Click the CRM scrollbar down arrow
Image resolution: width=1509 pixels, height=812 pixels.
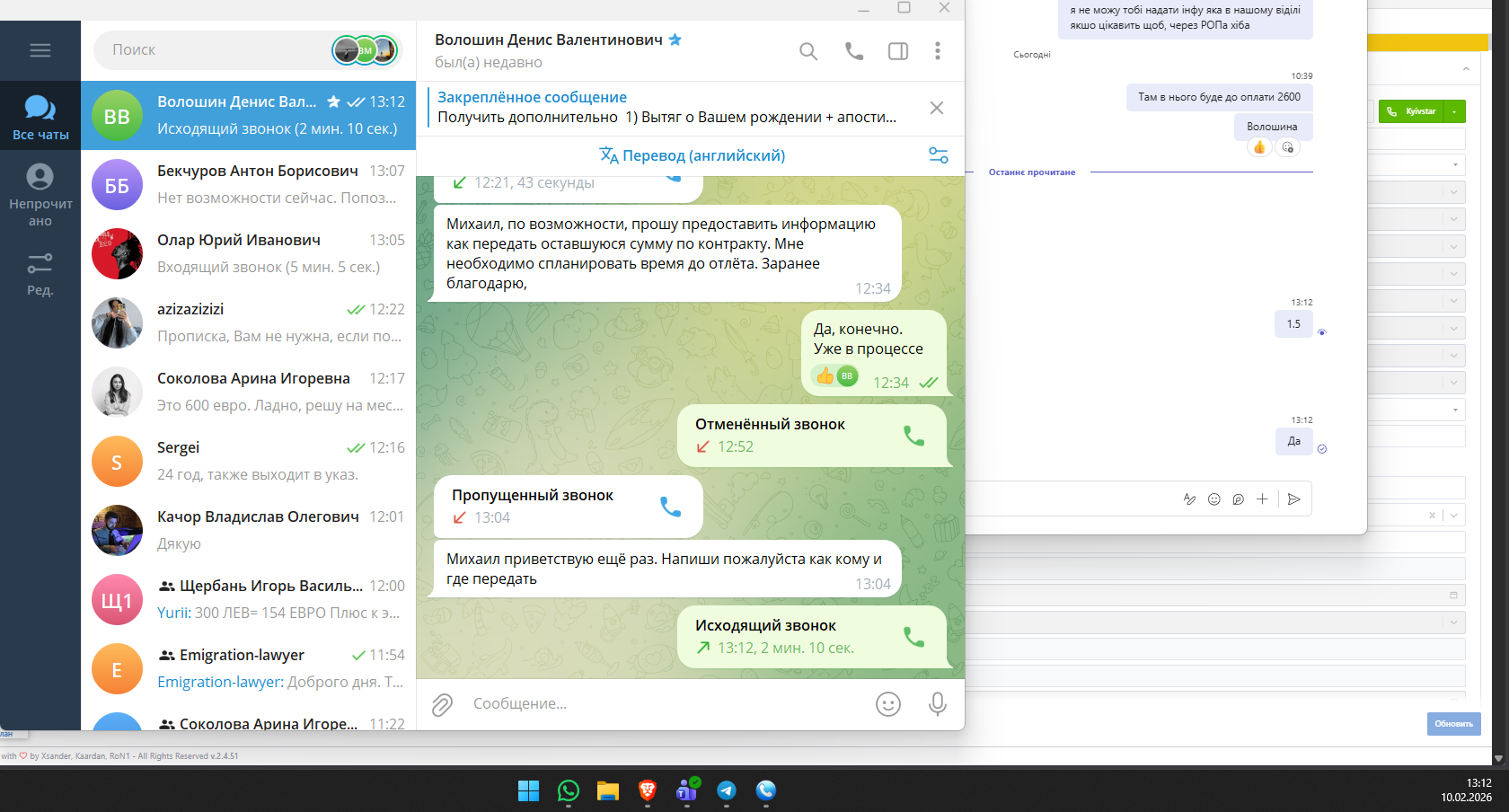[x=1498, y=757]
